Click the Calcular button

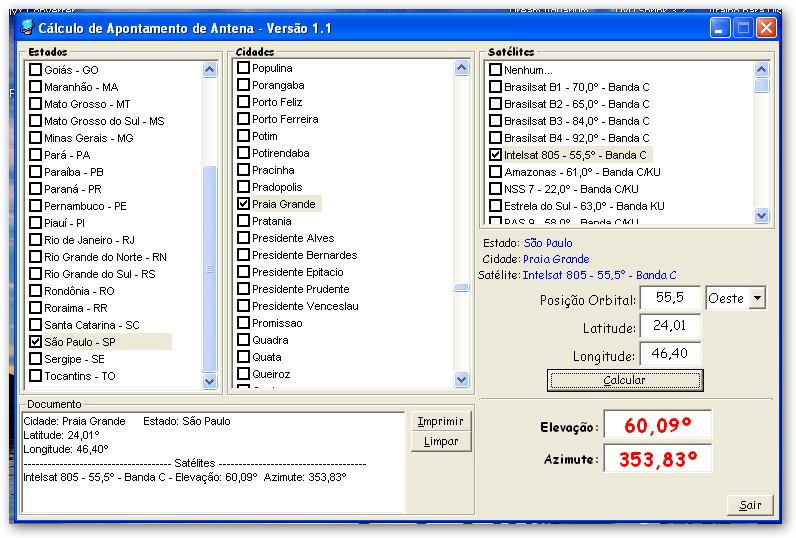tap(625, 380)
